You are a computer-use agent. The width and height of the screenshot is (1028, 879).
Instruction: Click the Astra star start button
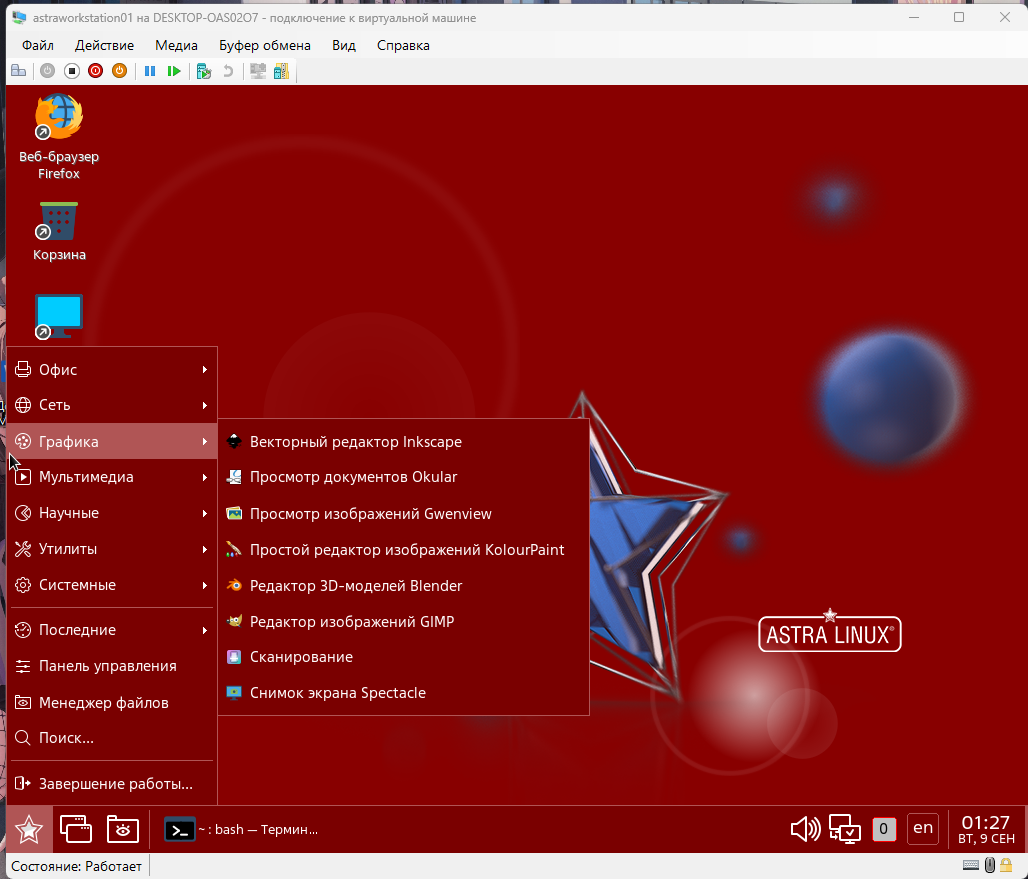[x=29, y=829]
